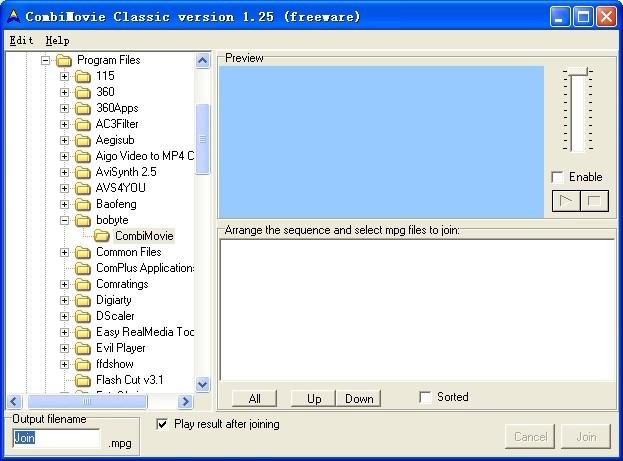Click the Aegisub folder icon

(x=83, y=140)
